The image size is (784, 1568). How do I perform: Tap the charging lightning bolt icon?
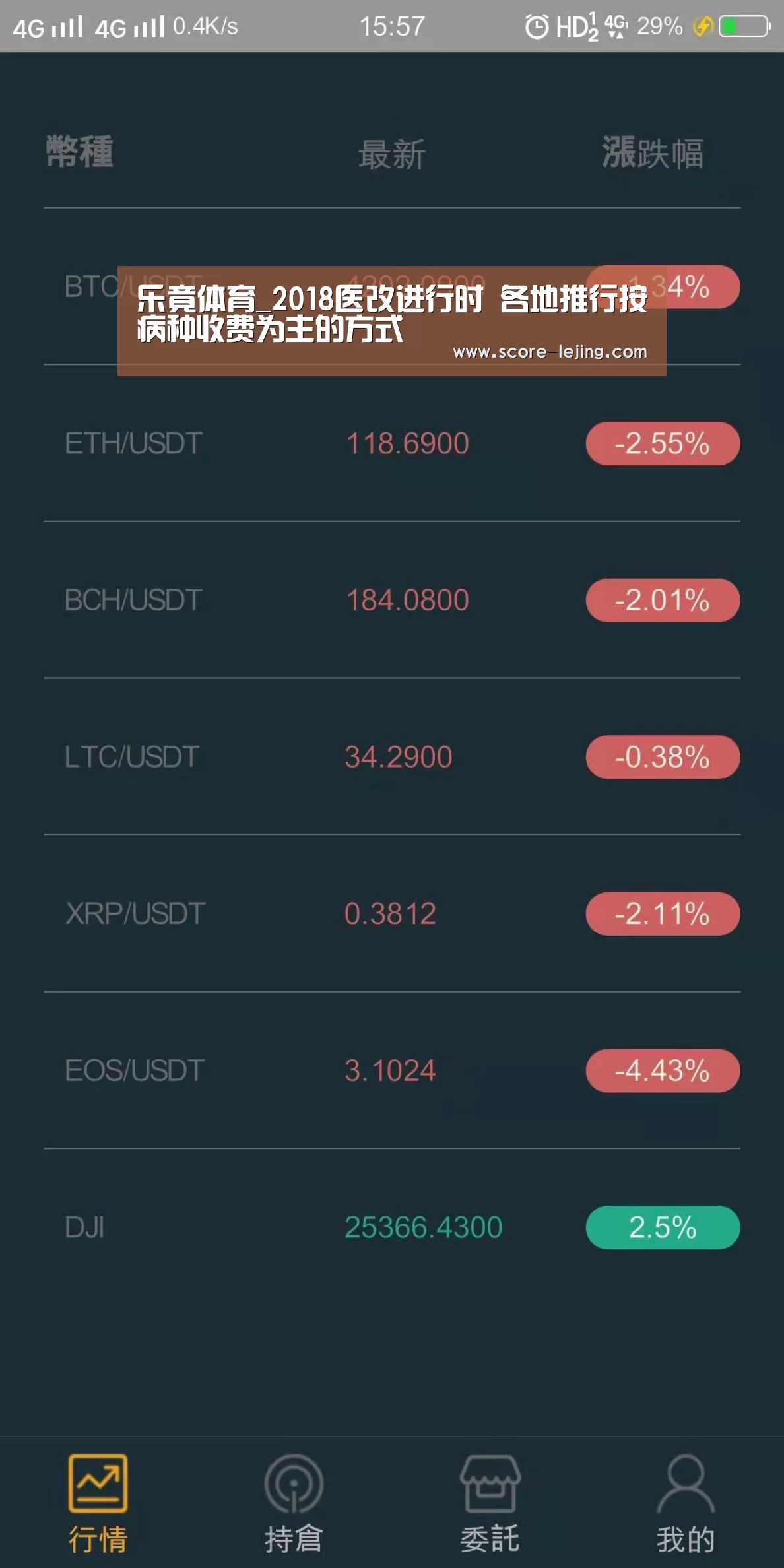[703, 26]
